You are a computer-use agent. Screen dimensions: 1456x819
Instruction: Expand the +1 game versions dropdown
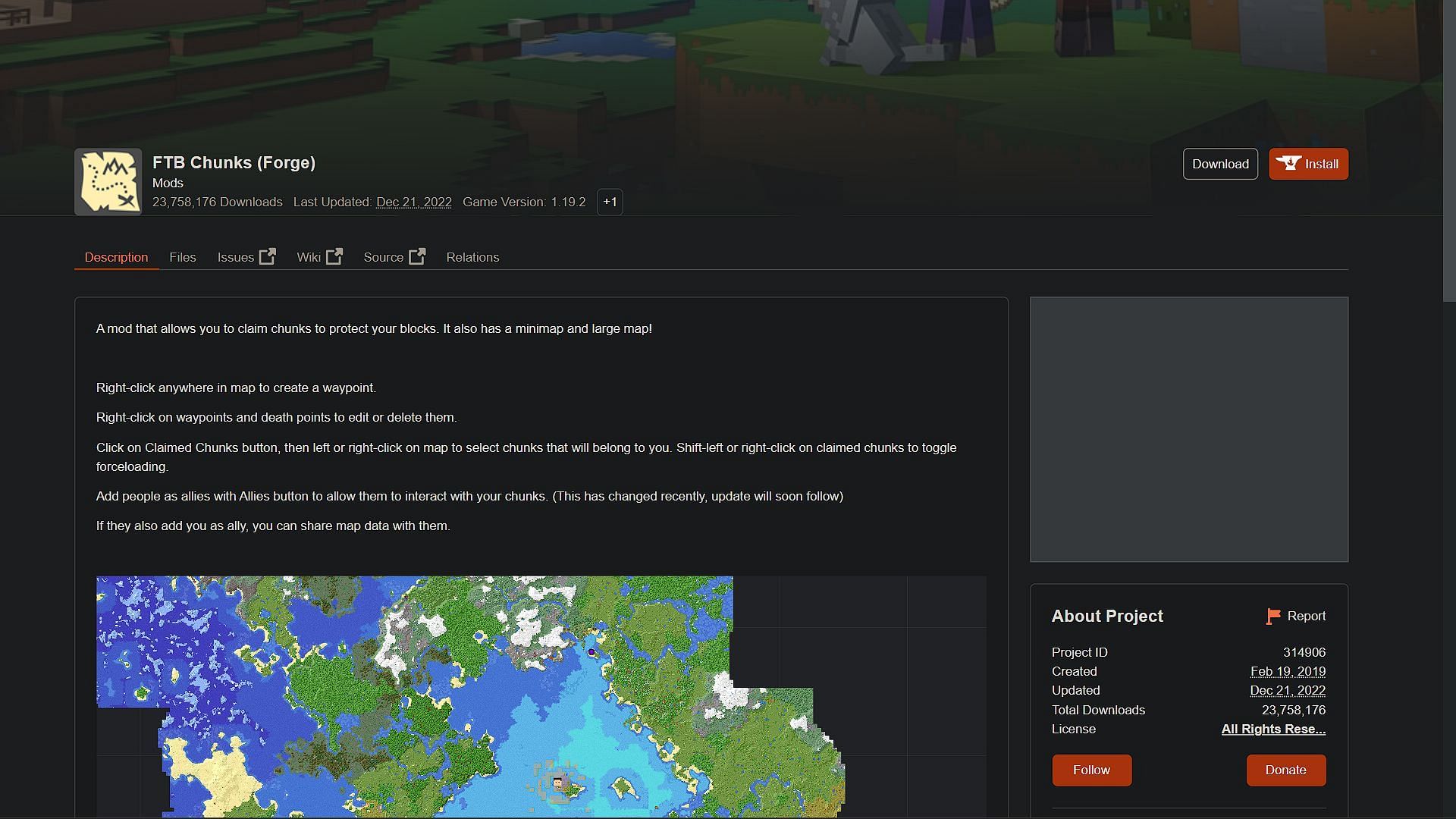point(609,201)
